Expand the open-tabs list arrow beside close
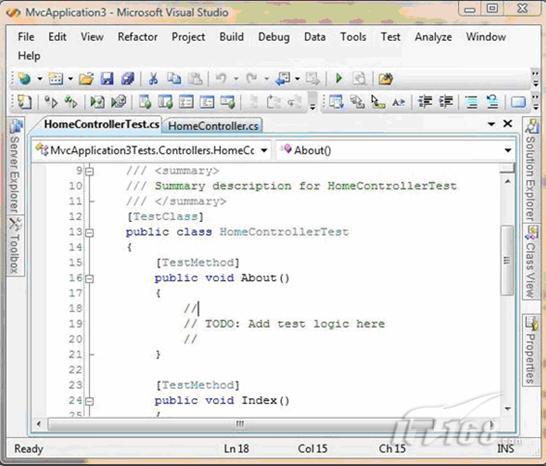The height and width of the screenshot is (466, 546). coord(491,124)
